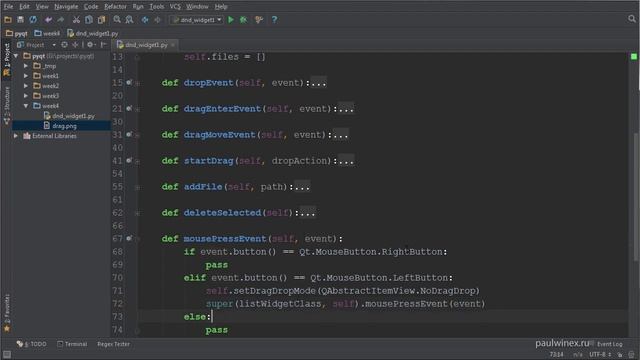Click the Favorites side tab
640x360 pixels.
7,313
